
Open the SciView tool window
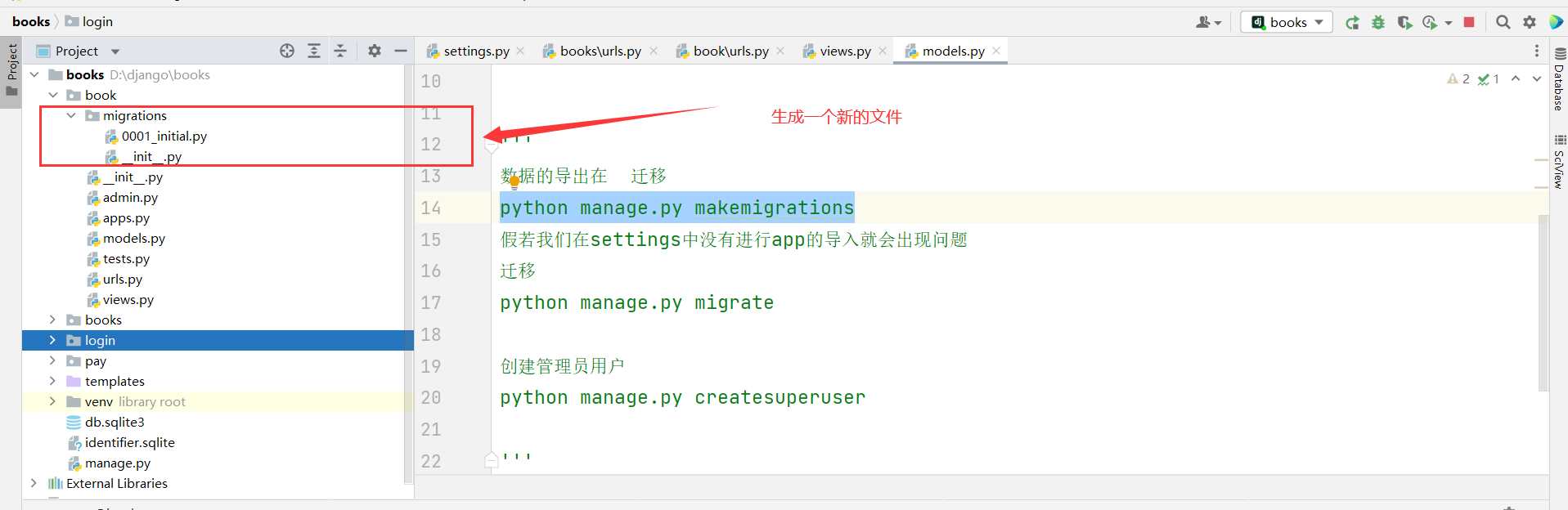pyautogui.click(x=1559, y=163)
